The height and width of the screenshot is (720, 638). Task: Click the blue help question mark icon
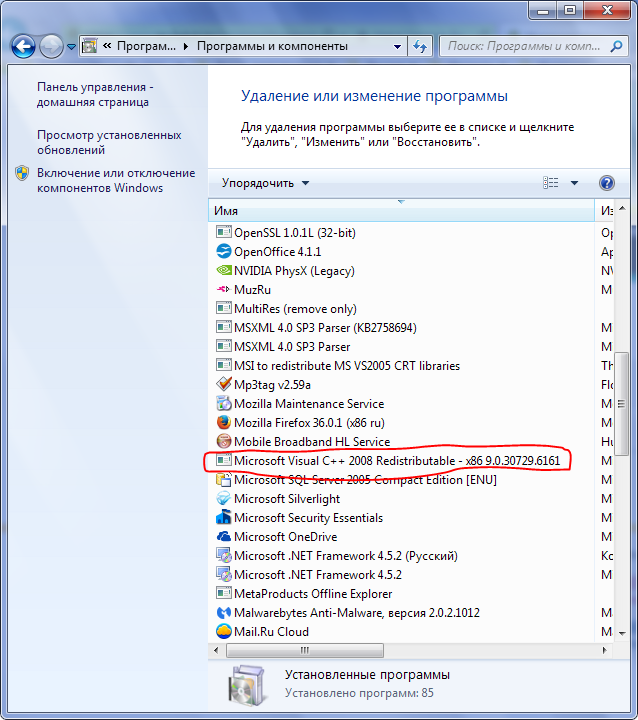pos(607,183)
